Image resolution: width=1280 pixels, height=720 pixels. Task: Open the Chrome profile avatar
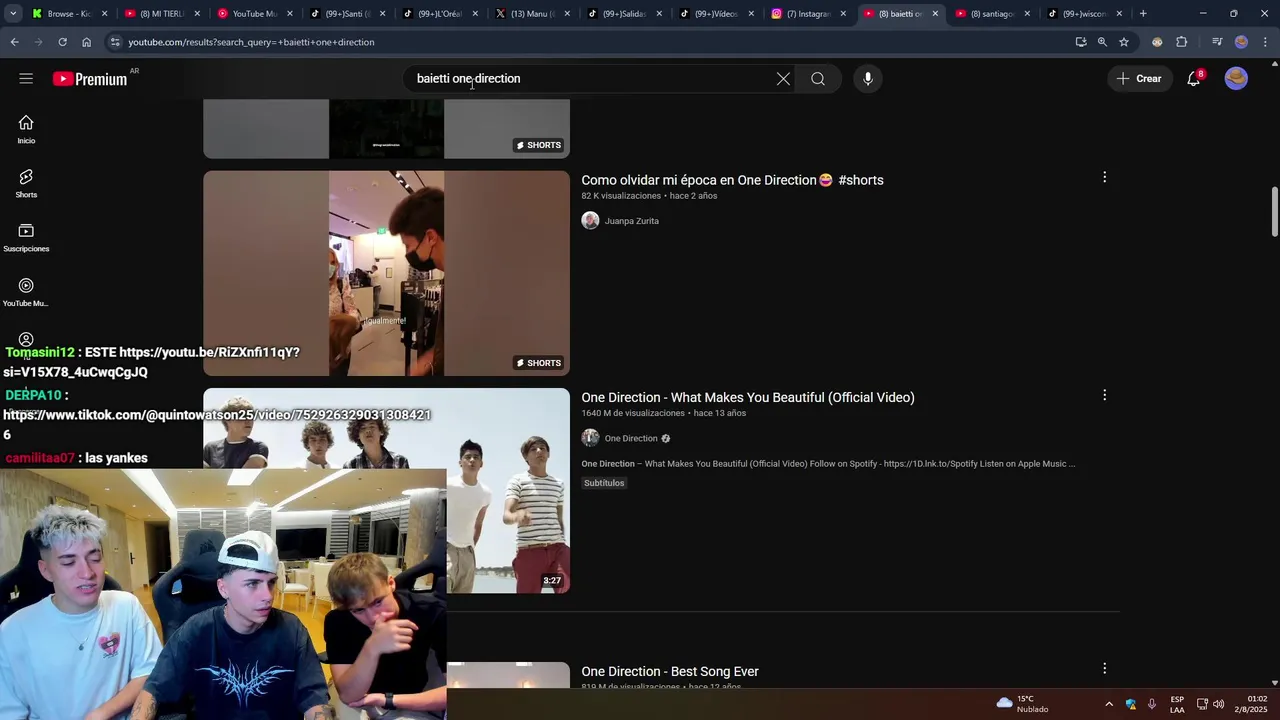click(x=1241, y=42)
